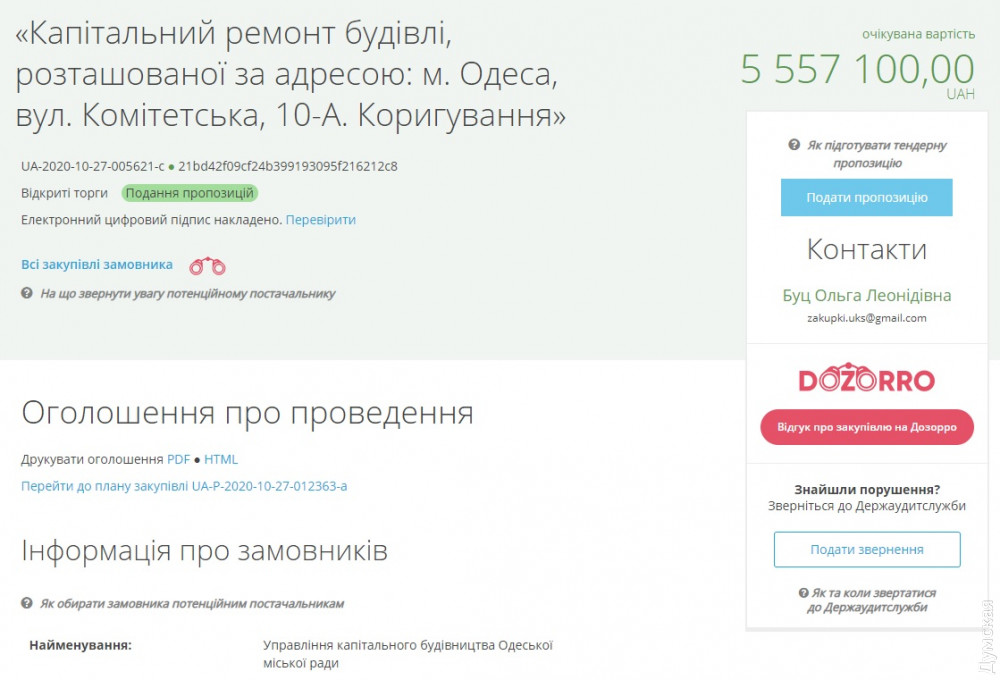This screenshot has height=680, width=1000.
Task: Open the HTML announcement link
Action: point(221,460)
